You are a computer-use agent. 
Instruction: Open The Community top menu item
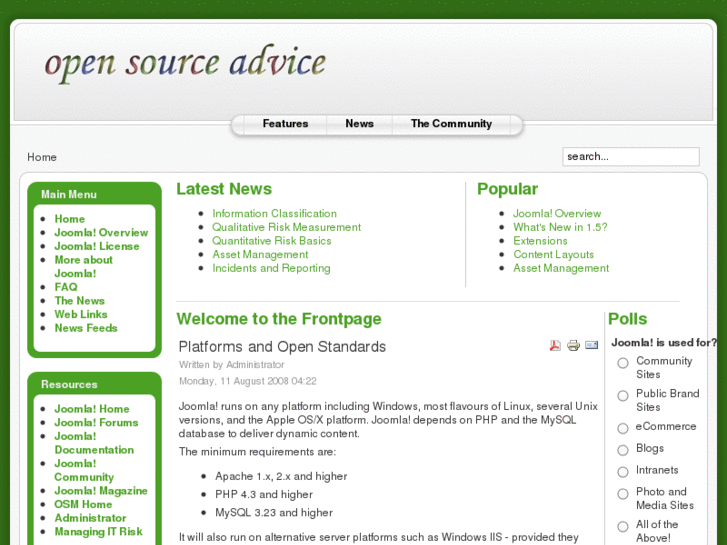(x=451, y=124)
